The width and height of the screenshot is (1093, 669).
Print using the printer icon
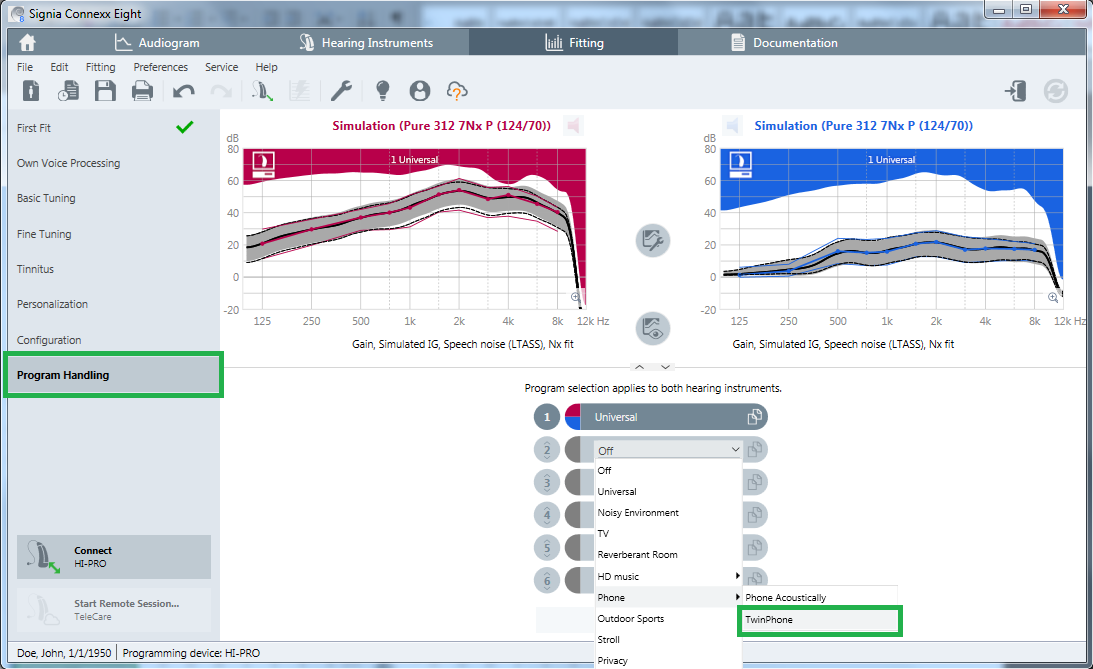pos(142,91)
